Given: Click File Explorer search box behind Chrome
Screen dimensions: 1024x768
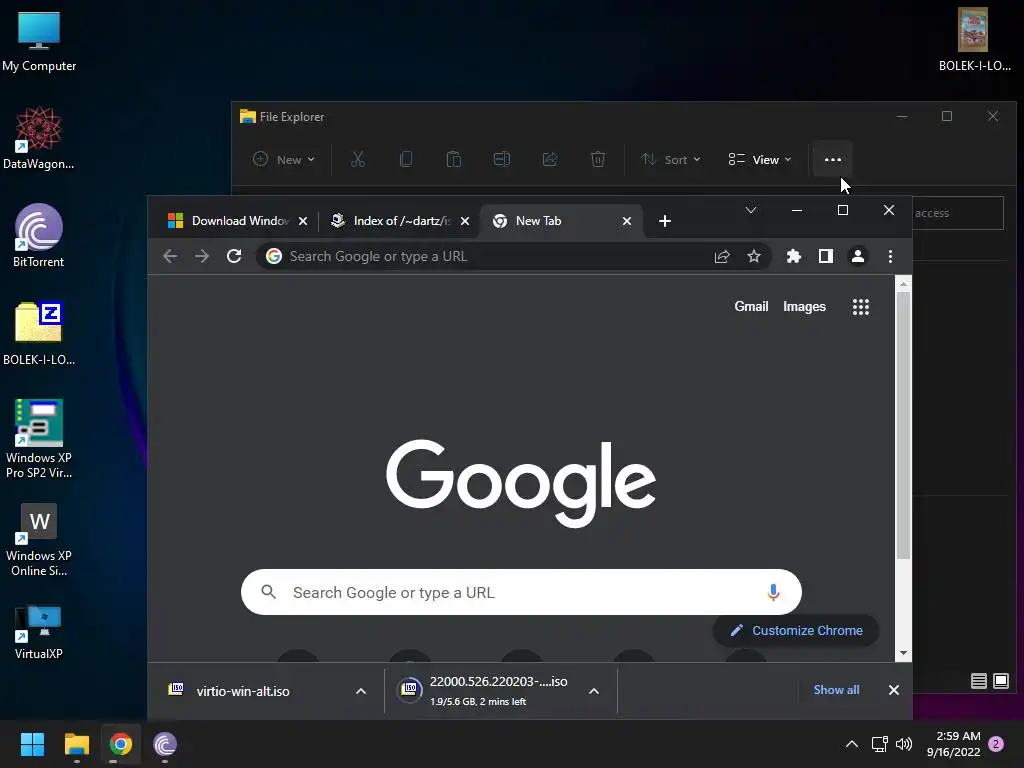Looking at the screenshot, I should pyautogui.click(x=957, y=213).
